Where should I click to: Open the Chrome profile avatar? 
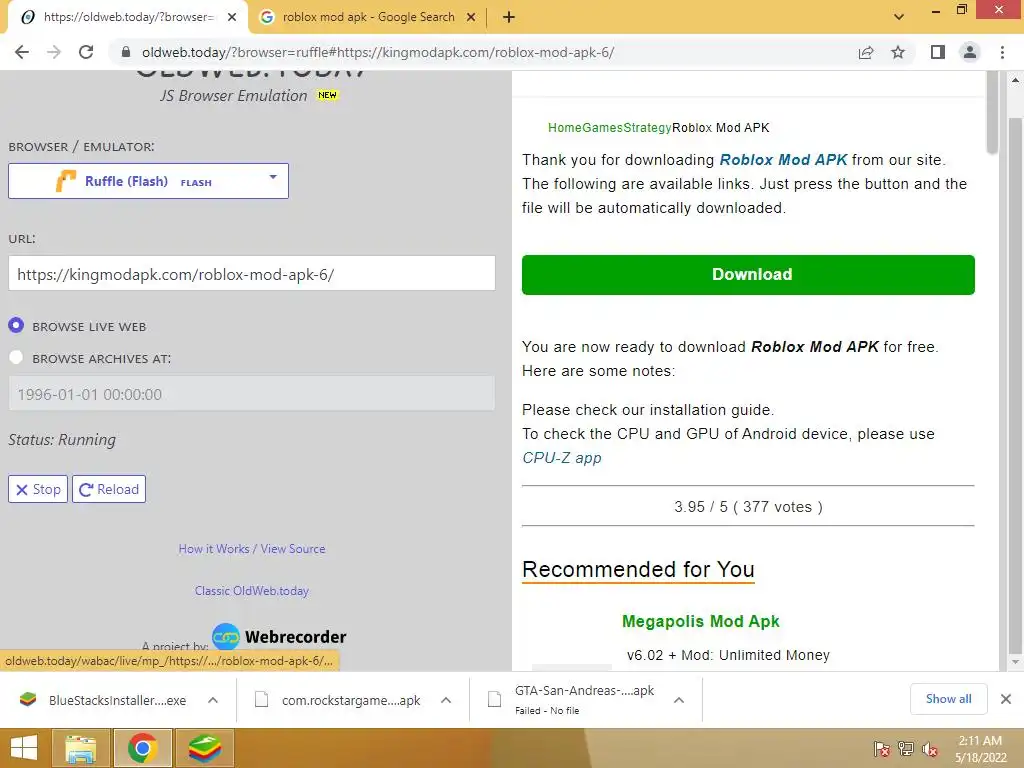pyautogui.click(x=970, y=52)
